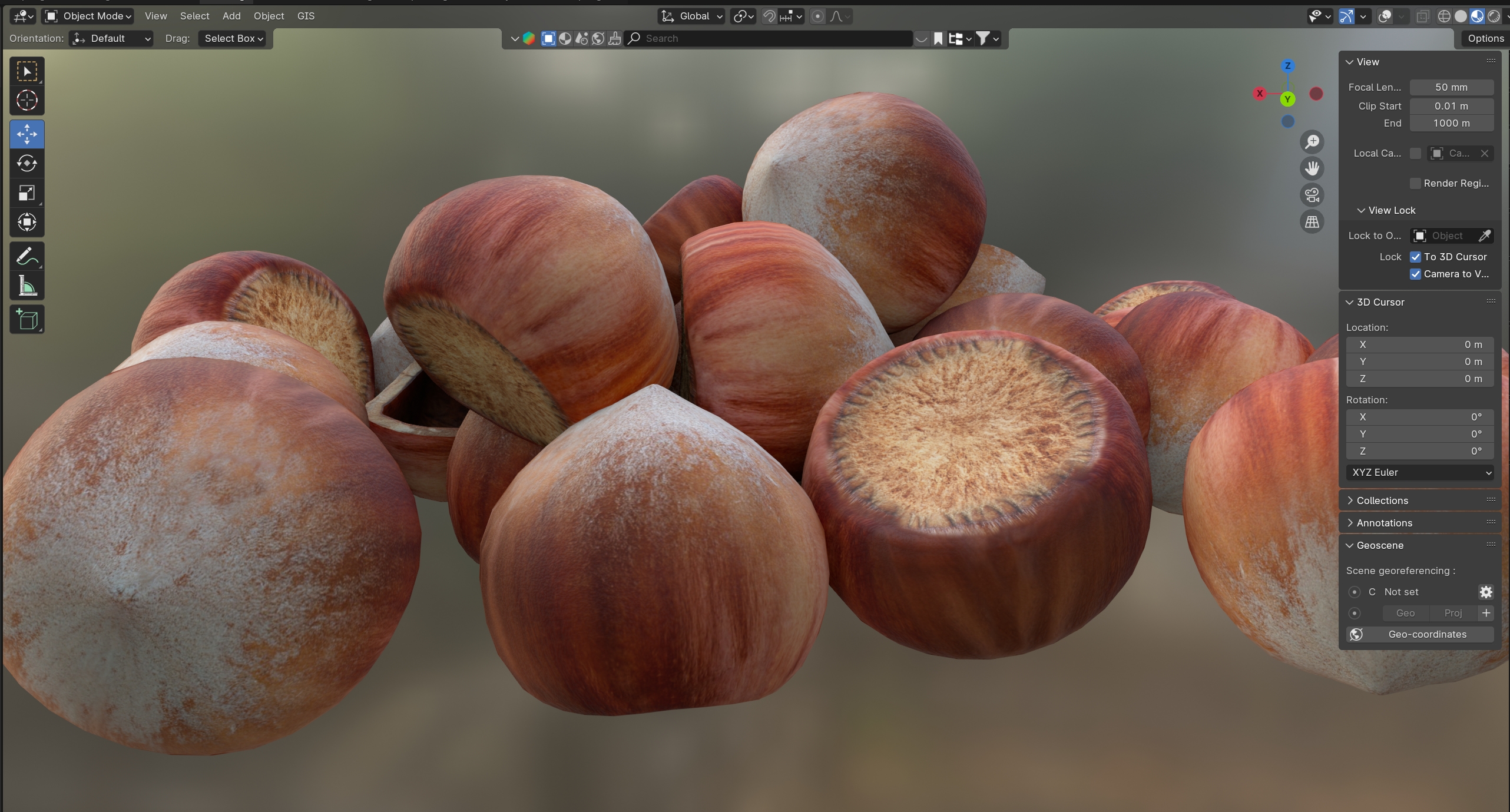Expand the Collections panel
This screenshot has width=1510, height=812.
(1382, 501)
